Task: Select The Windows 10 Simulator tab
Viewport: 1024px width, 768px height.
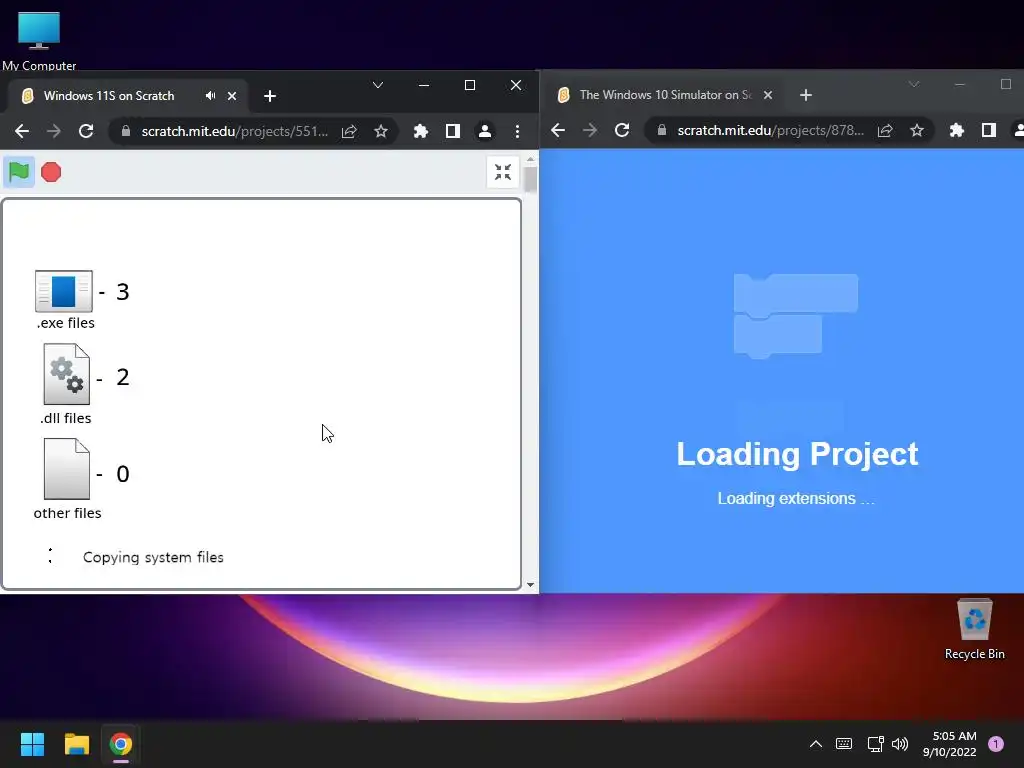Action: (665, 95)
